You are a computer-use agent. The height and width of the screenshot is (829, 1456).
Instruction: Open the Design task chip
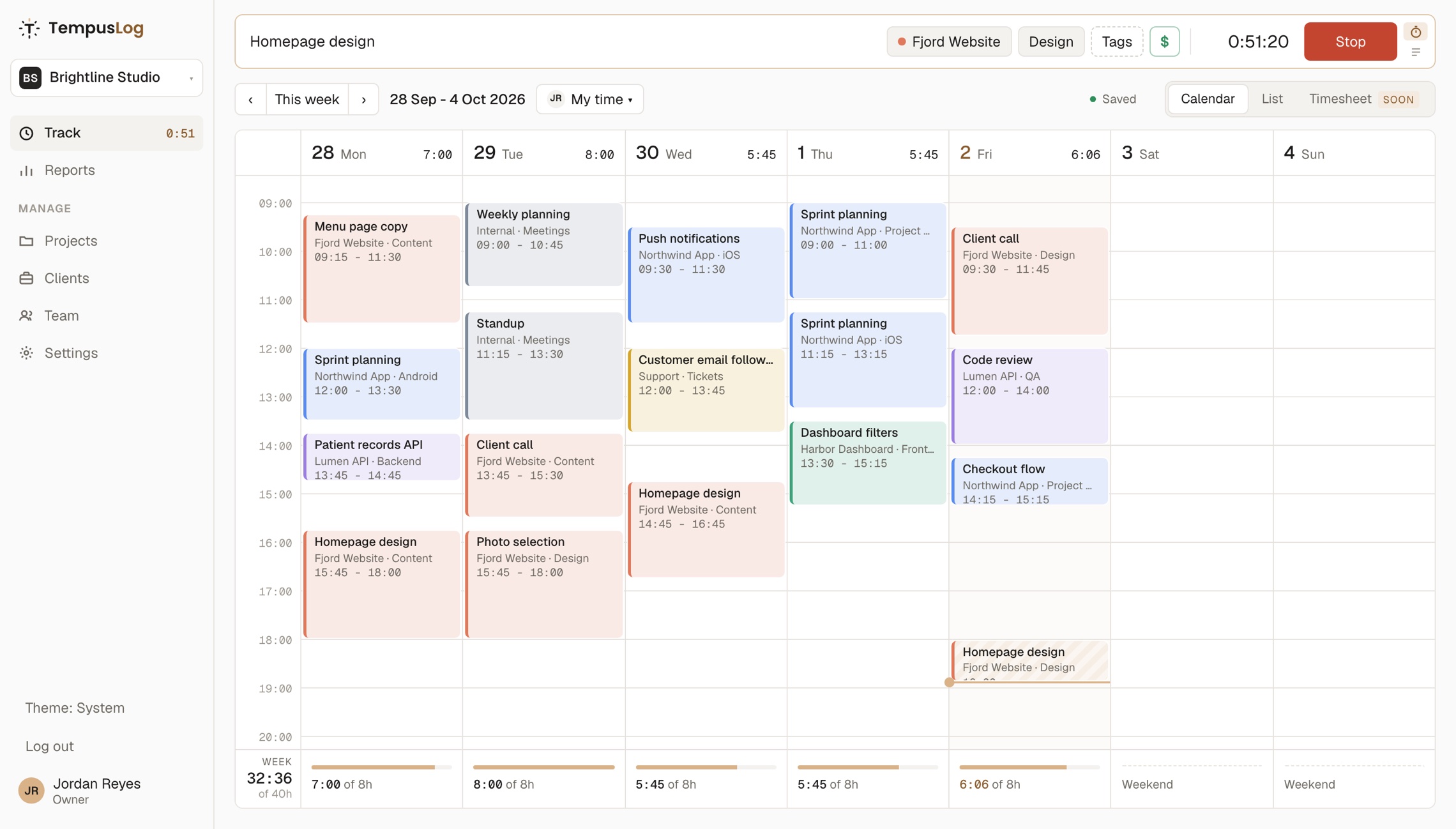1051,42
